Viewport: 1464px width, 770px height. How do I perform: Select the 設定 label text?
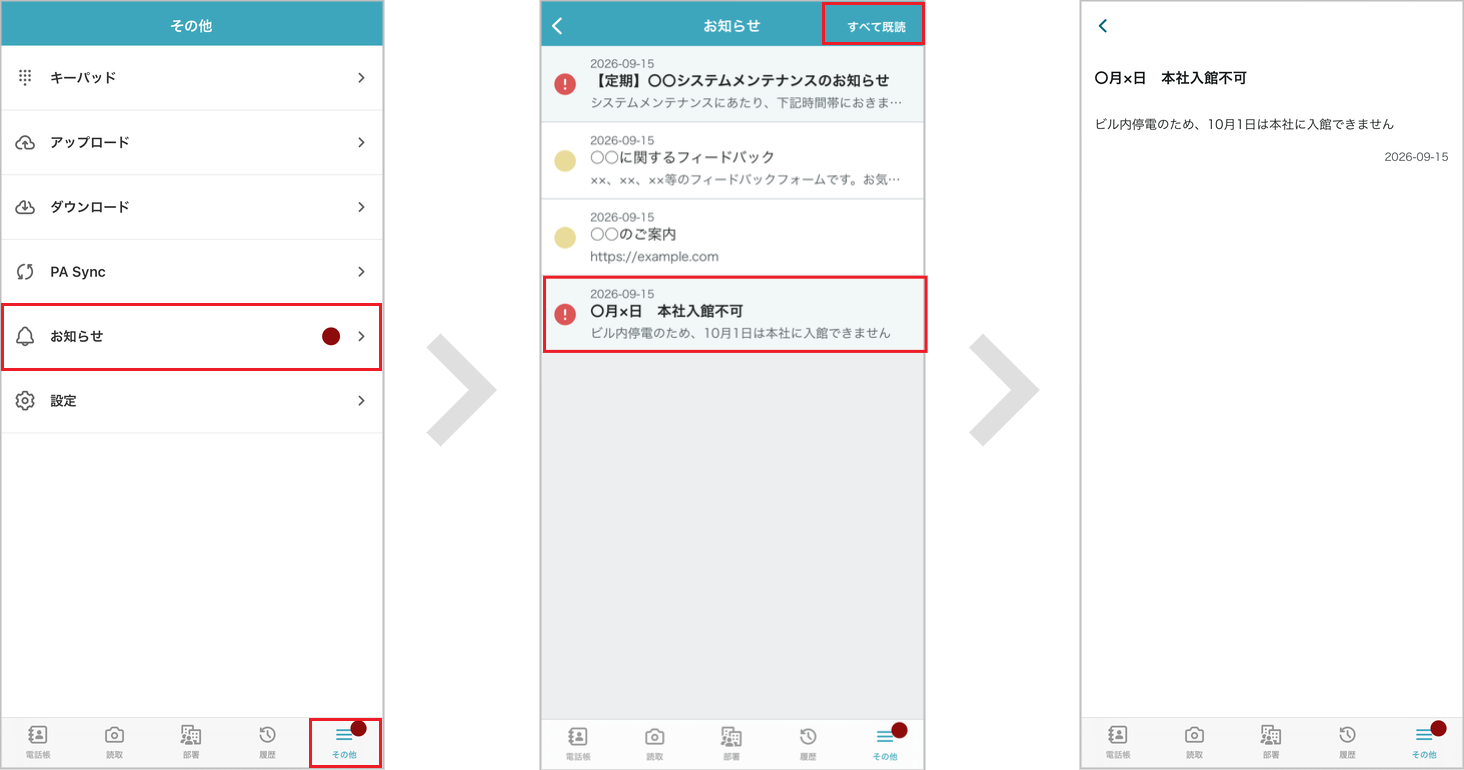coord(63,401)
